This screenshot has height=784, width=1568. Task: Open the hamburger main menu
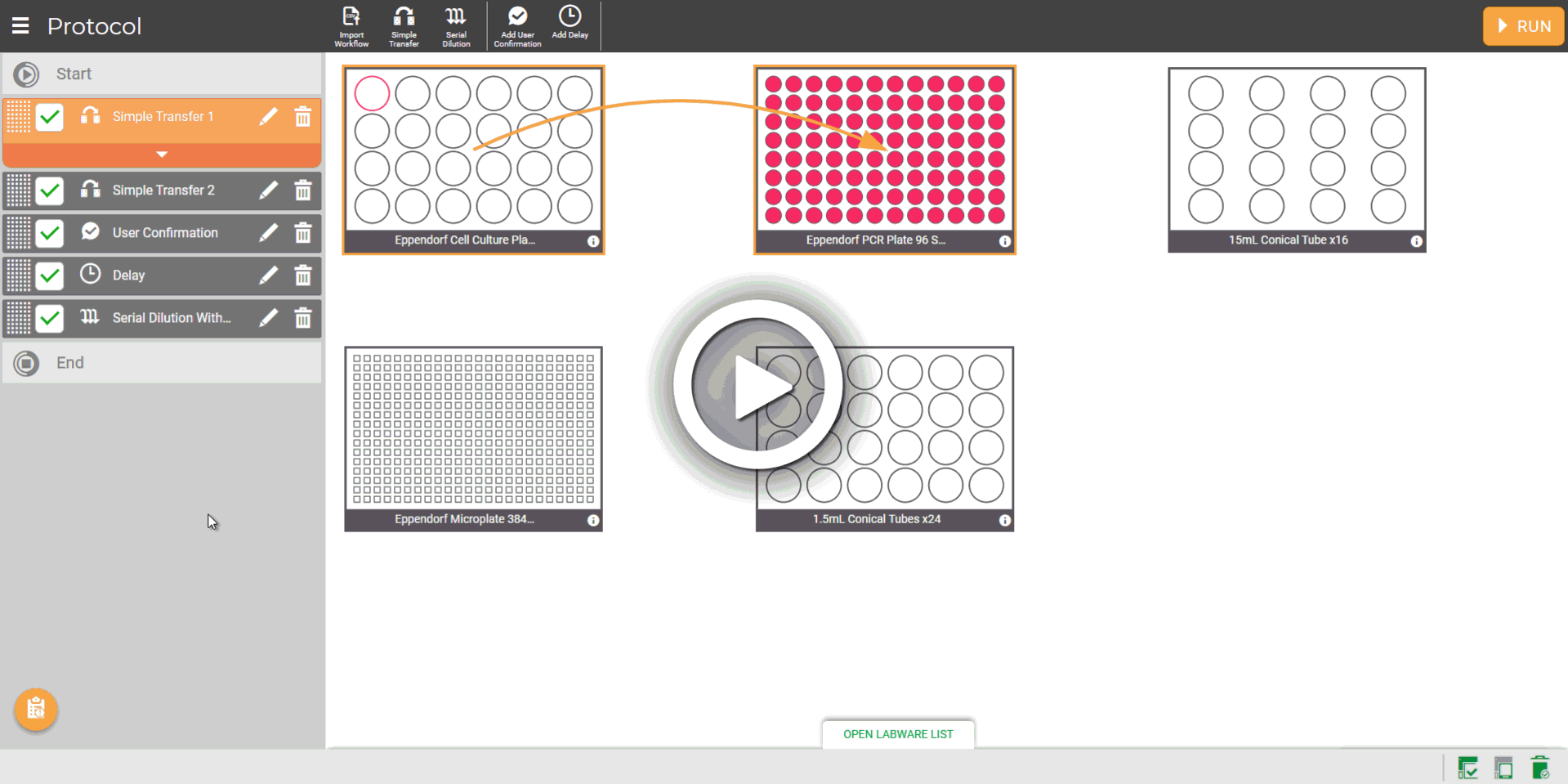click(x=20, y=26)
